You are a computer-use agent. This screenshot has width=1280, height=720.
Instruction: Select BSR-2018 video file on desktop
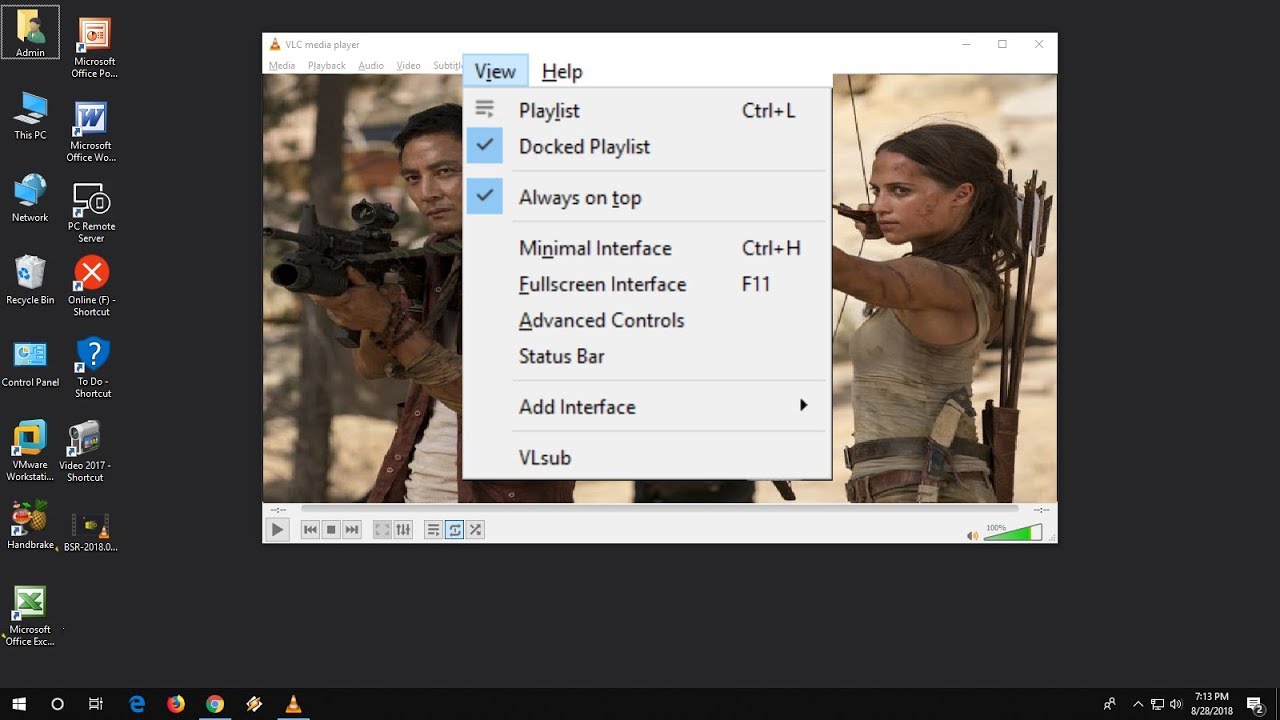91,532
